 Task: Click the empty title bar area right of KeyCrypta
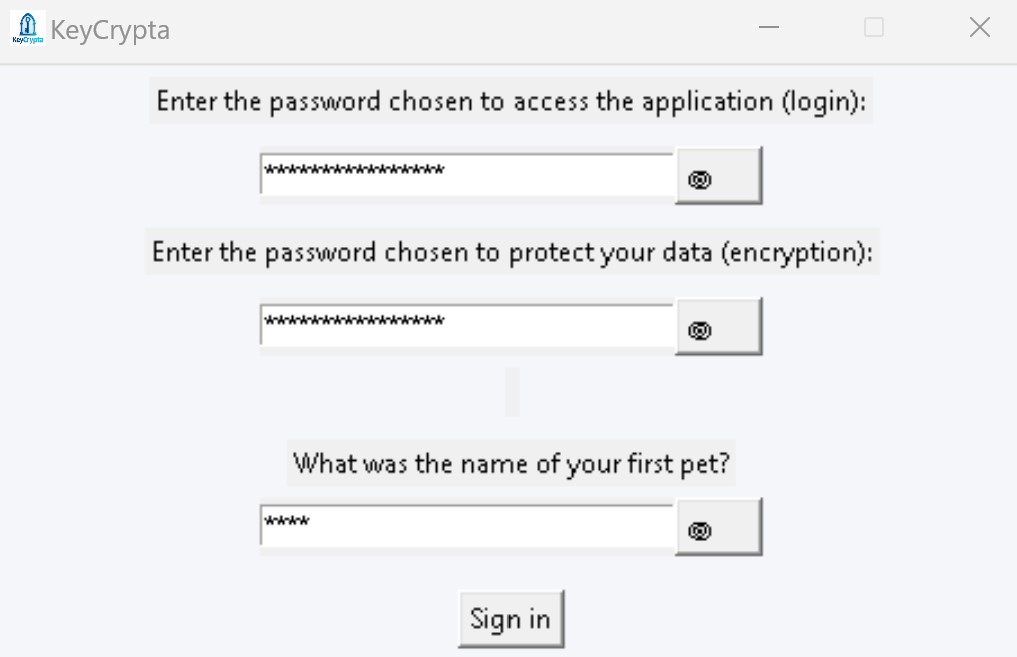coord(450,30)
